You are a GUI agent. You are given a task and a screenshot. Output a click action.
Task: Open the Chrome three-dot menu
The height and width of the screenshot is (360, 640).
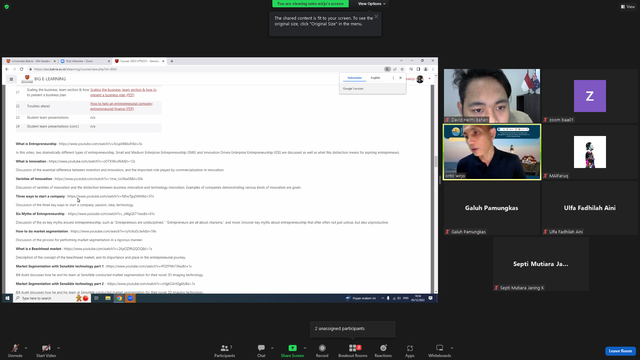pyautogui.click(x=433, y=69)
